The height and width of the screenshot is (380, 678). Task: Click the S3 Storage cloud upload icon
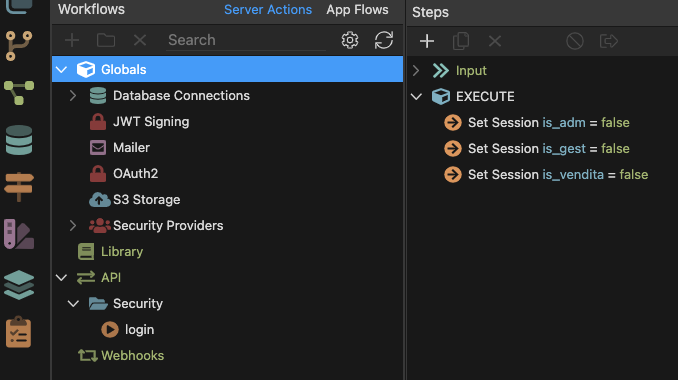point(99,200)
